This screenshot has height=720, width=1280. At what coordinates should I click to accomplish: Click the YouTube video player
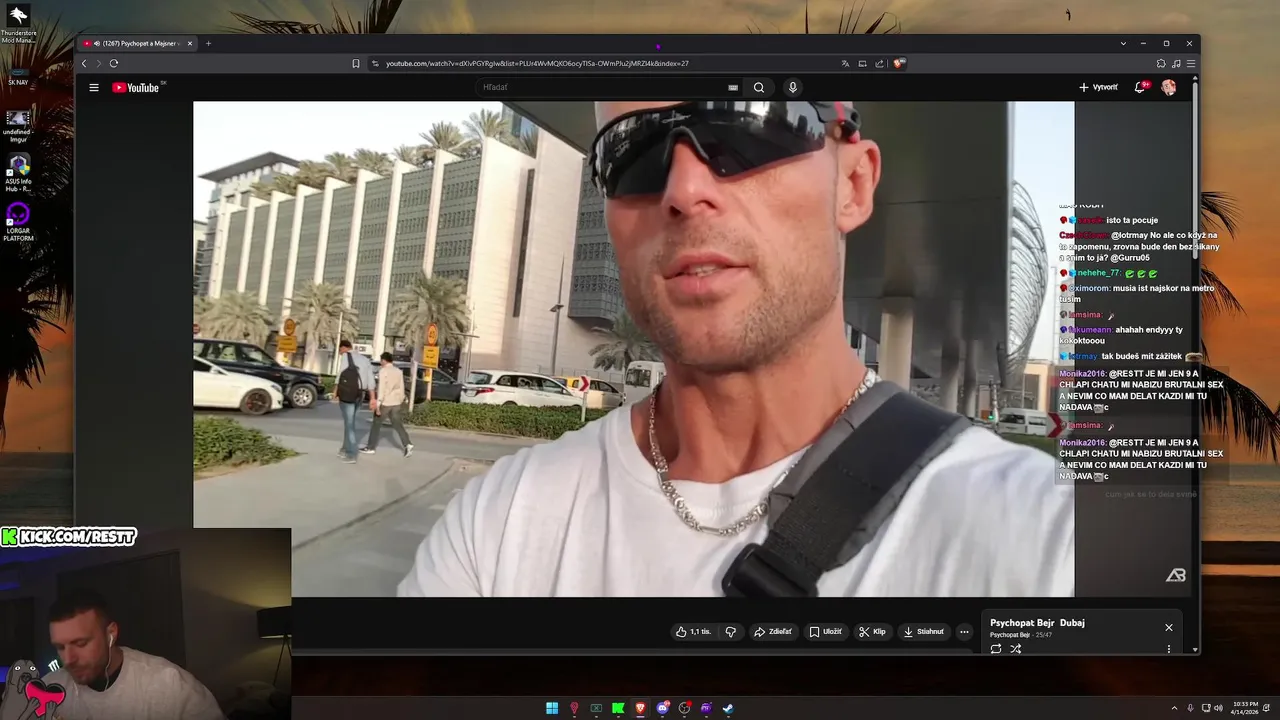click(634, 349)
